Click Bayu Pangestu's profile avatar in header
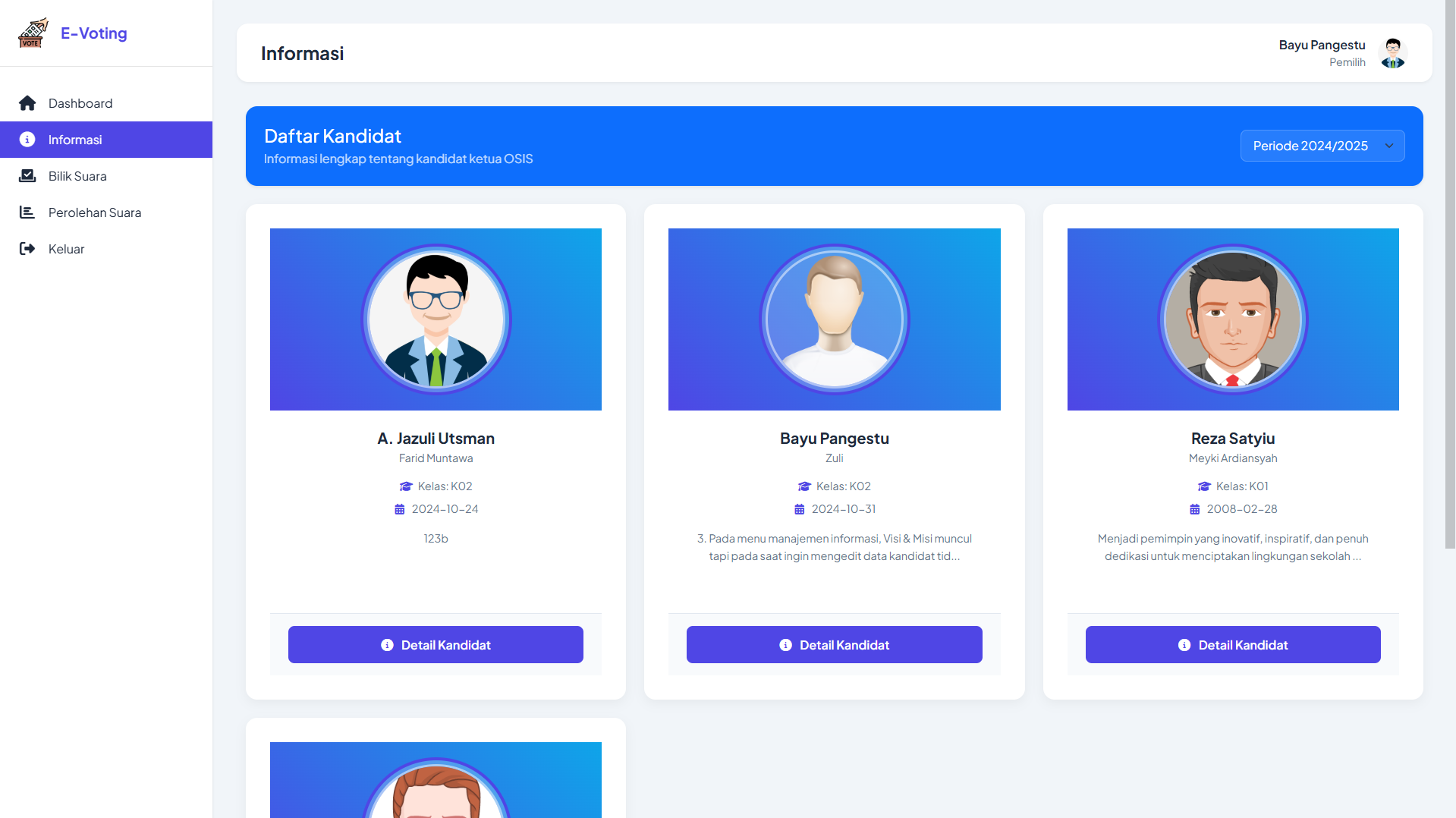This screenshot has width=1456, height=818. click(1392, 53)
